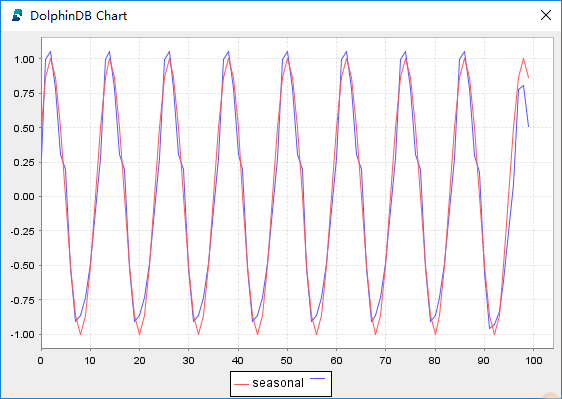Click the y-axis label 0.50
This screenshot has width=562, height=399.
point(24,128)
